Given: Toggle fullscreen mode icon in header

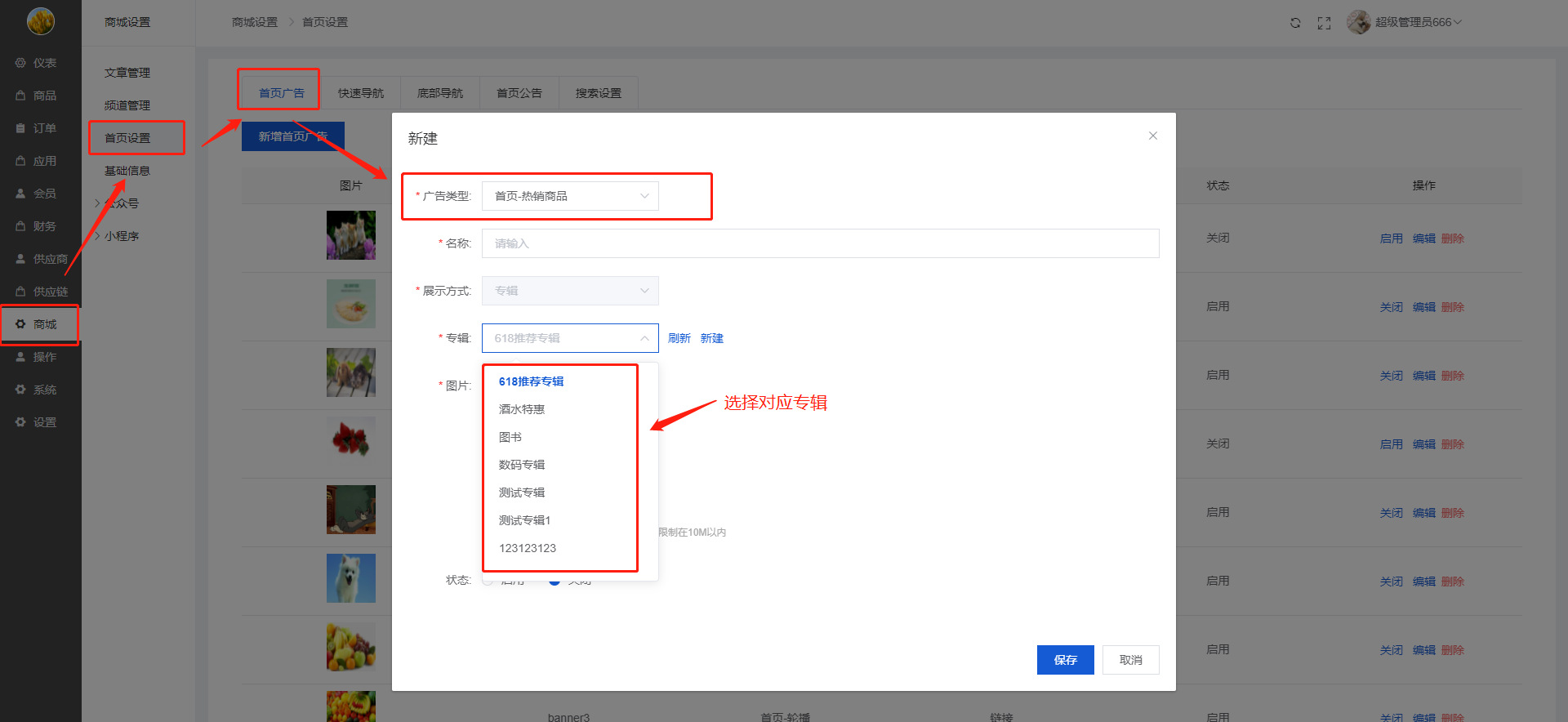Looking at the screenshot, I should click(1324, 23).
